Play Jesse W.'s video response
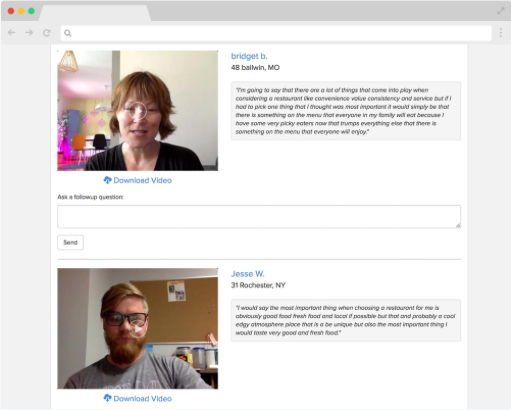 138,329
